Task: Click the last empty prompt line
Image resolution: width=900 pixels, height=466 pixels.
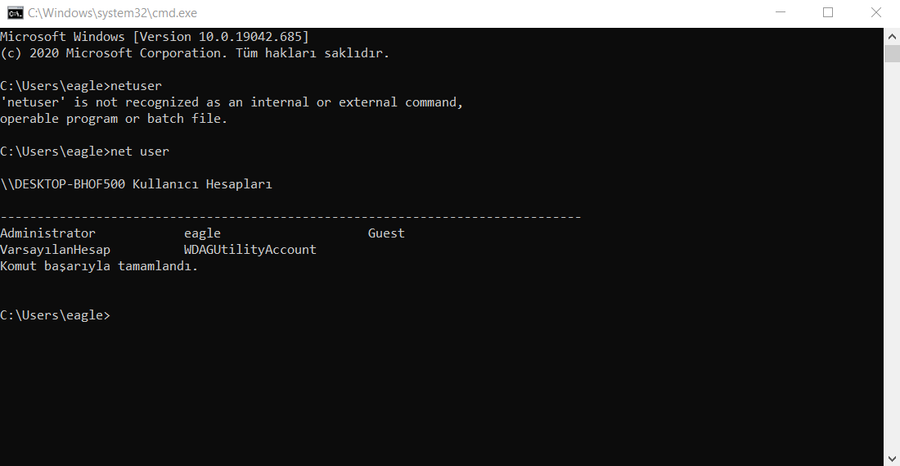Action: tap(56, 315)
